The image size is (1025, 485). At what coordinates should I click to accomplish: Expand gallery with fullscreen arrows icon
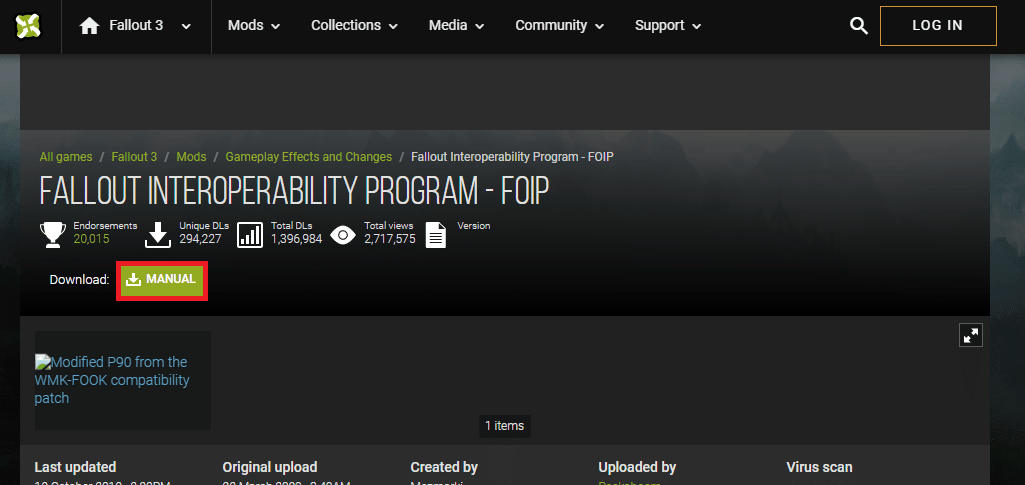971,336
